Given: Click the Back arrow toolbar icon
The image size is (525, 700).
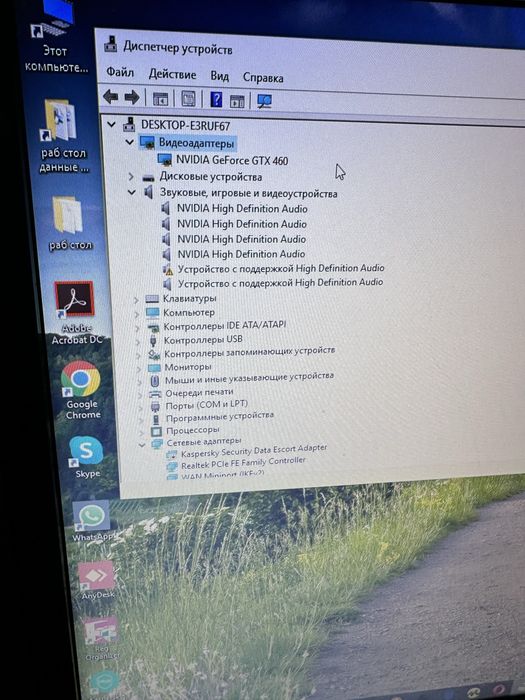Looking at the screenshot, I should [x=110, y=97].
